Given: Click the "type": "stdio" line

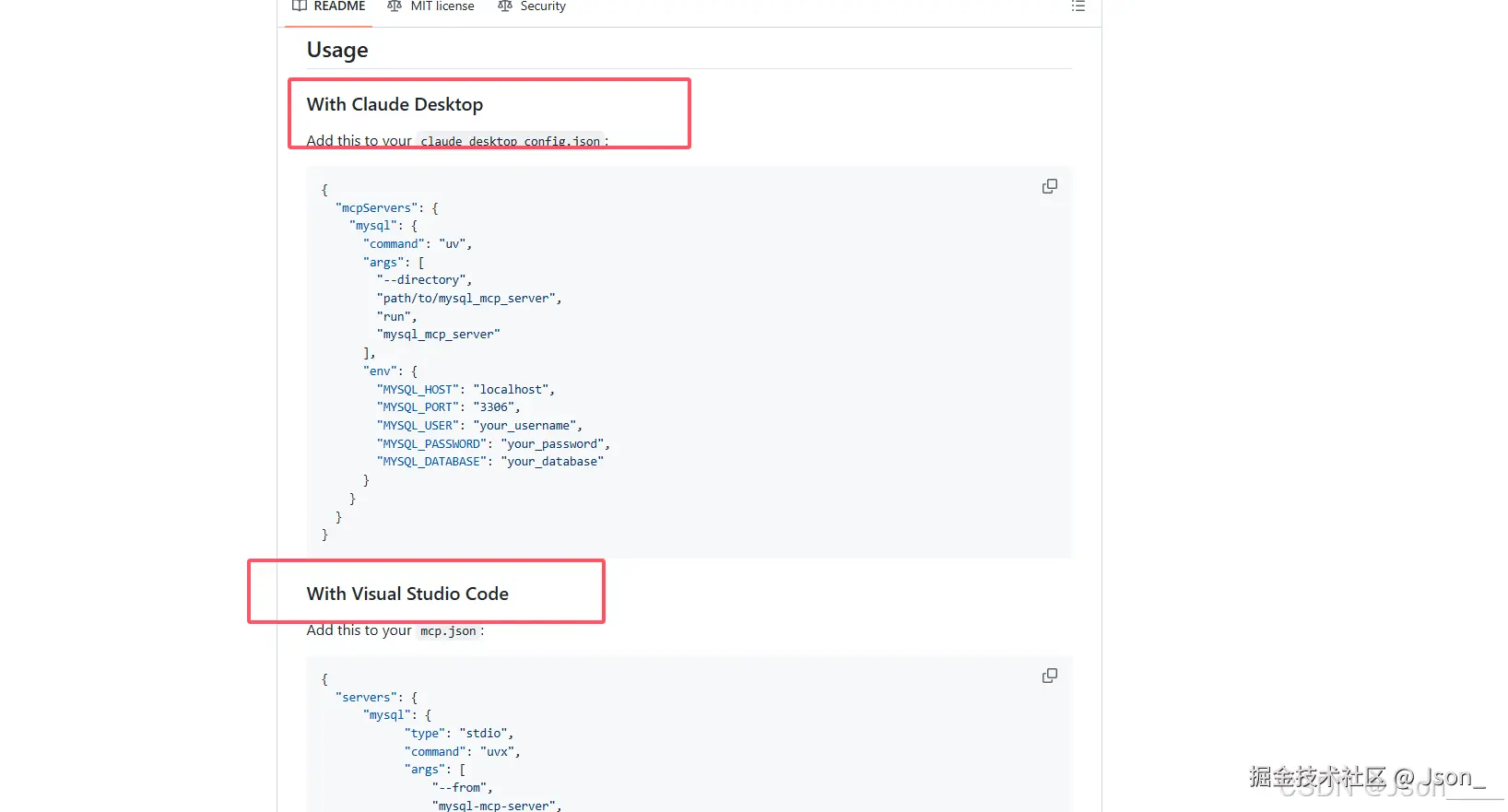Looking at the screenshot, I should (458, 734).
